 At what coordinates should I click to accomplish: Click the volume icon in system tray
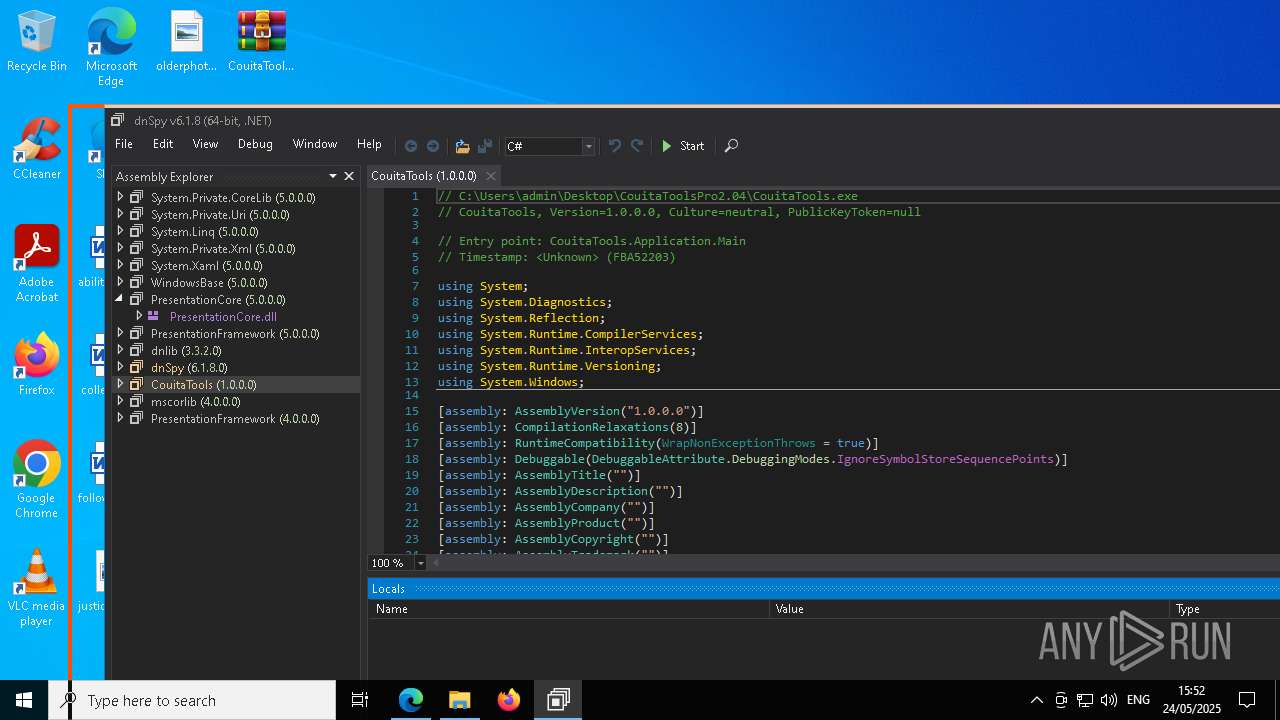(x=1108, y=700)
